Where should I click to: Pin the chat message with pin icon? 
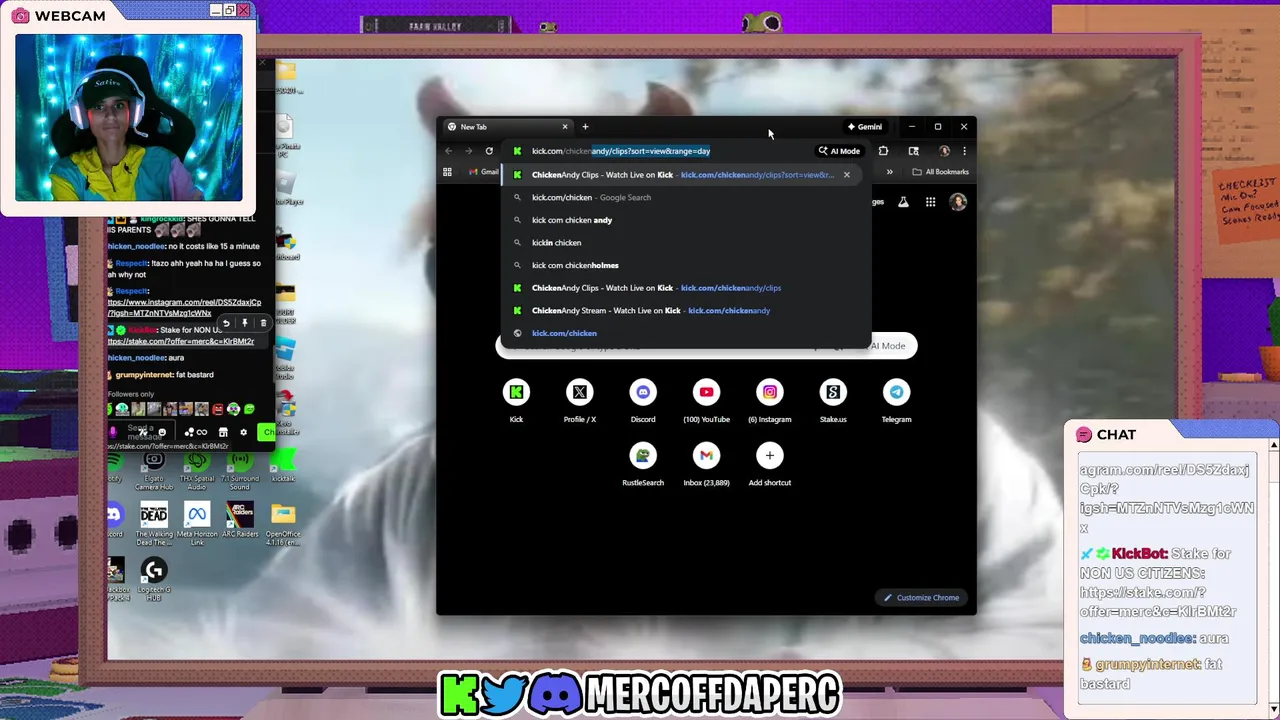[244, 323]
